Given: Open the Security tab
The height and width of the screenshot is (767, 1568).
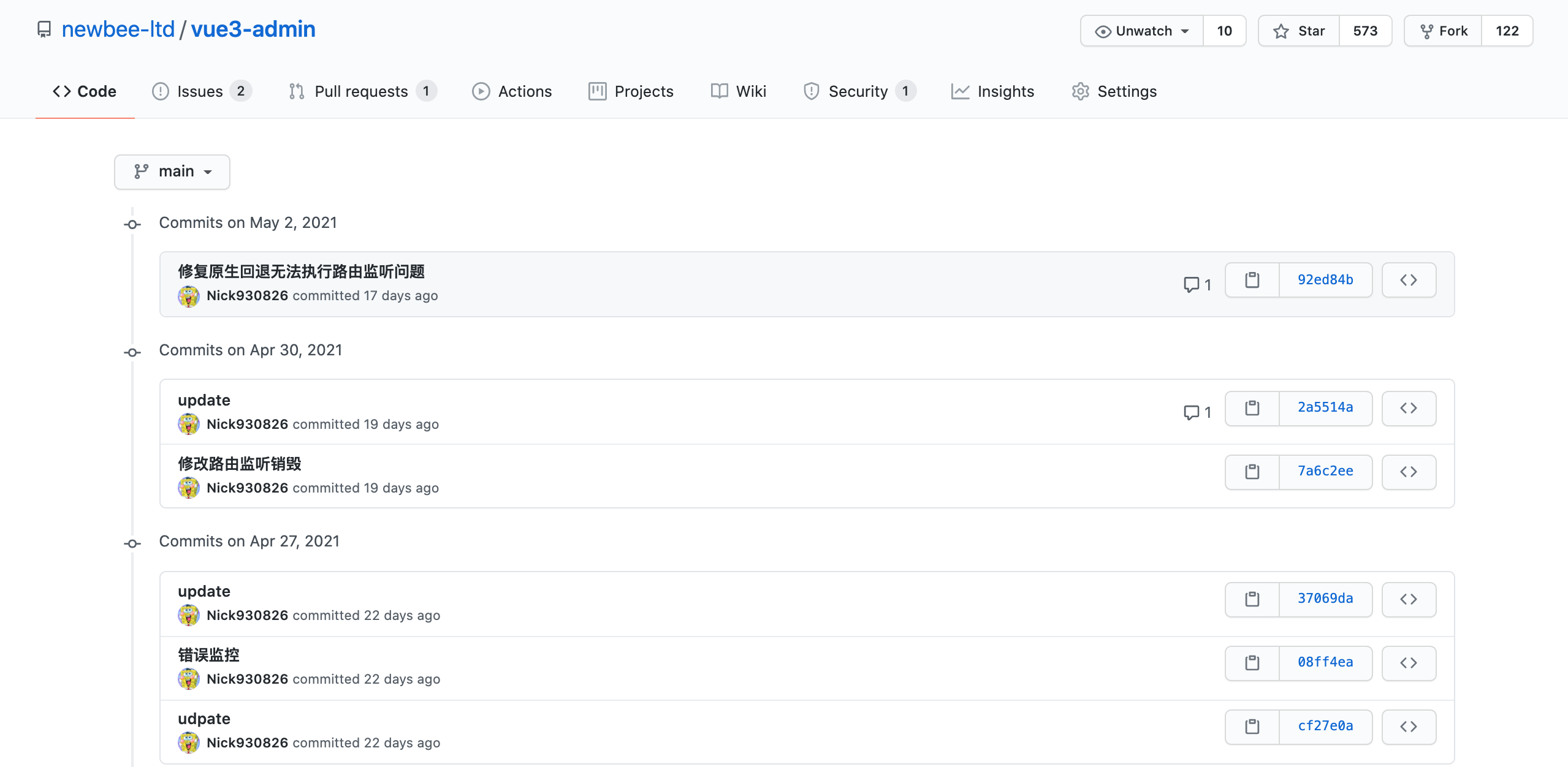Looking at the screenshot, I should tap(859, 91).
